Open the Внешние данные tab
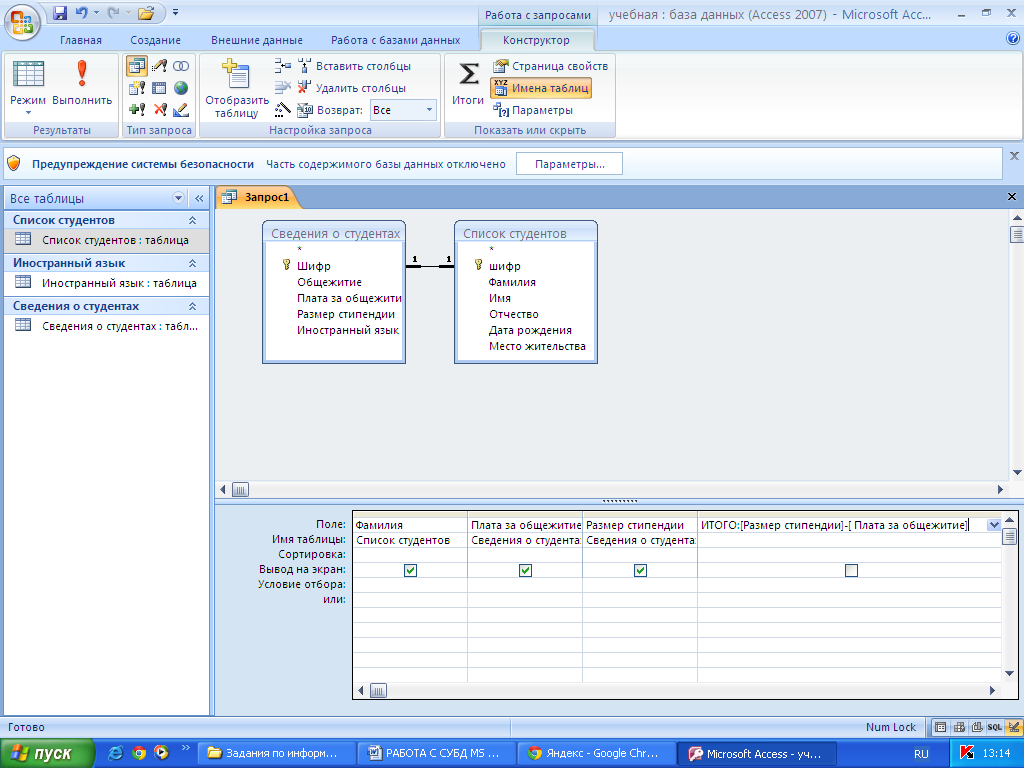Screen dimensions: 1024x768 257,40
